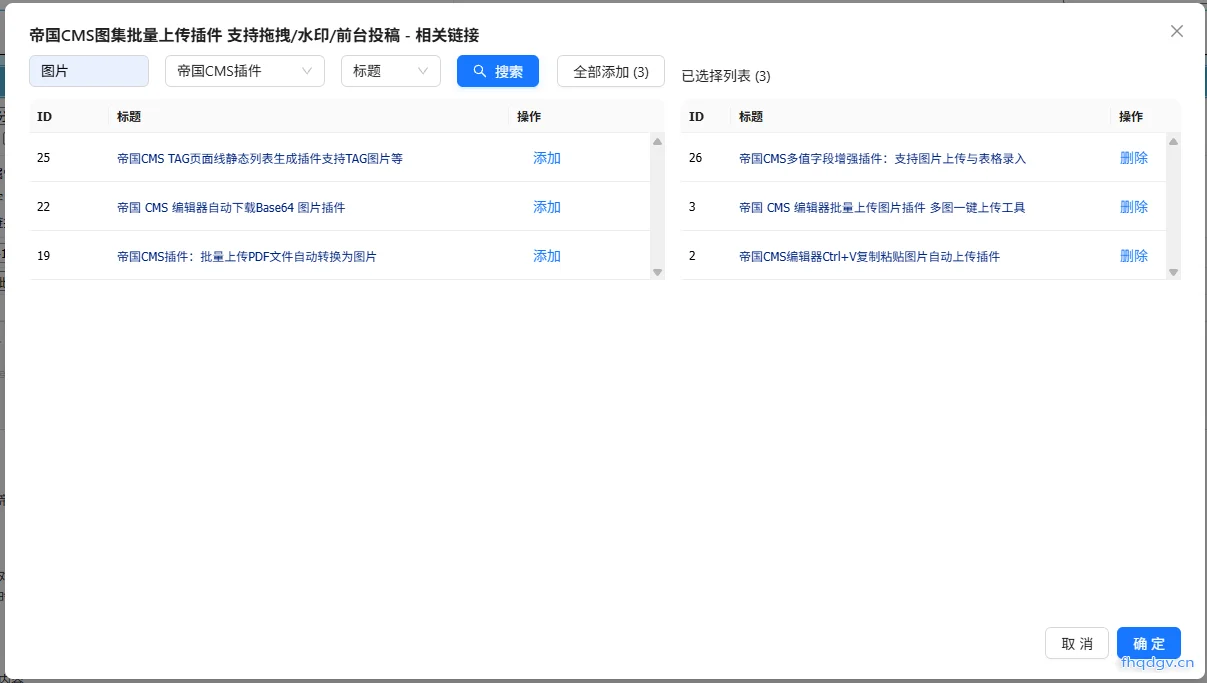
Task: Click the 取消 cancel button
Action: pyautogui.click(x=1077, y=643)
